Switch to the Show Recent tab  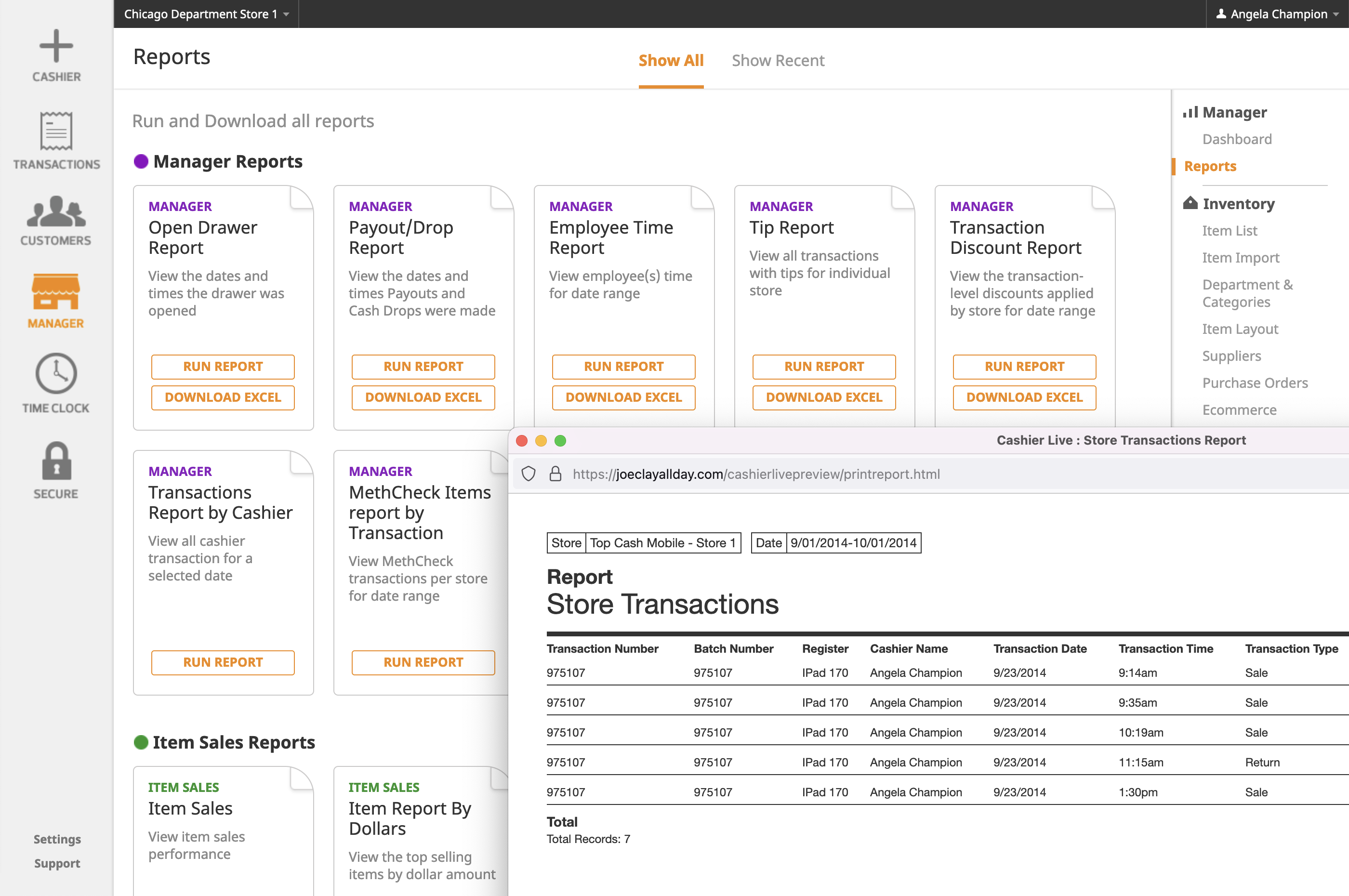(x=778, y=61)
